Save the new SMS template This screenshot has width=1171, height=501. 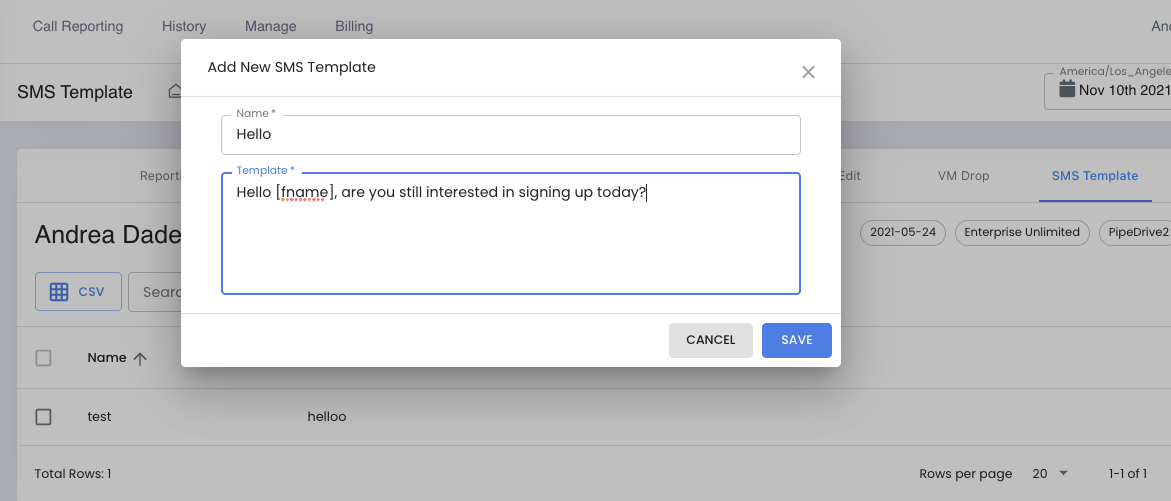point(797,340)
